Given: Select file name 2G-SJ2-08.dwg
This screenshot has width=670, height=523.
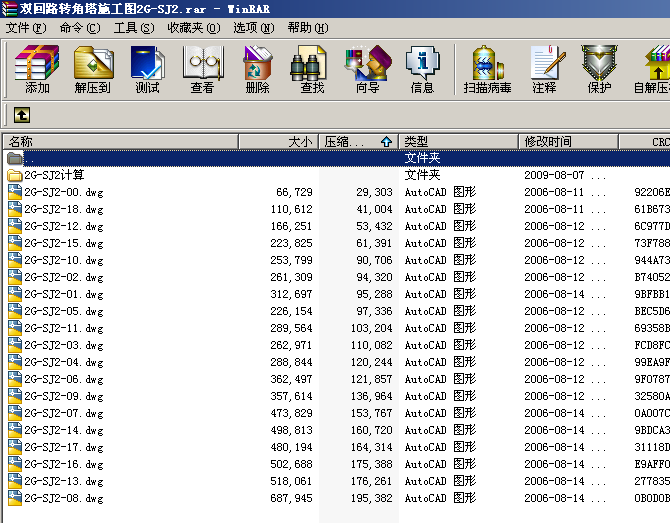Looking at the screenshot, I should [x=64, y=498].
